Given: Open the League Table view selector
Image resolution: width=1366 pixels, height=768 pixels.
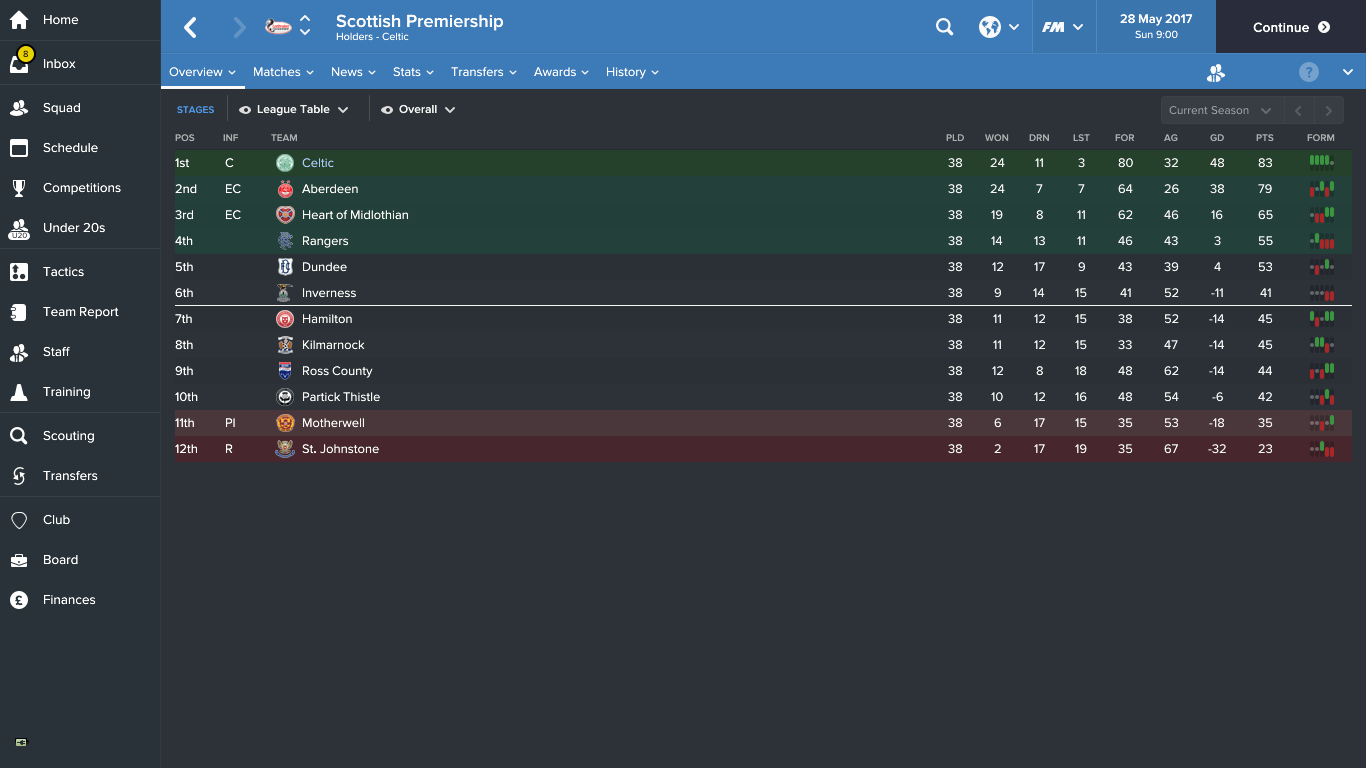Looking at the screenshot, I should [x=294, y=110].
